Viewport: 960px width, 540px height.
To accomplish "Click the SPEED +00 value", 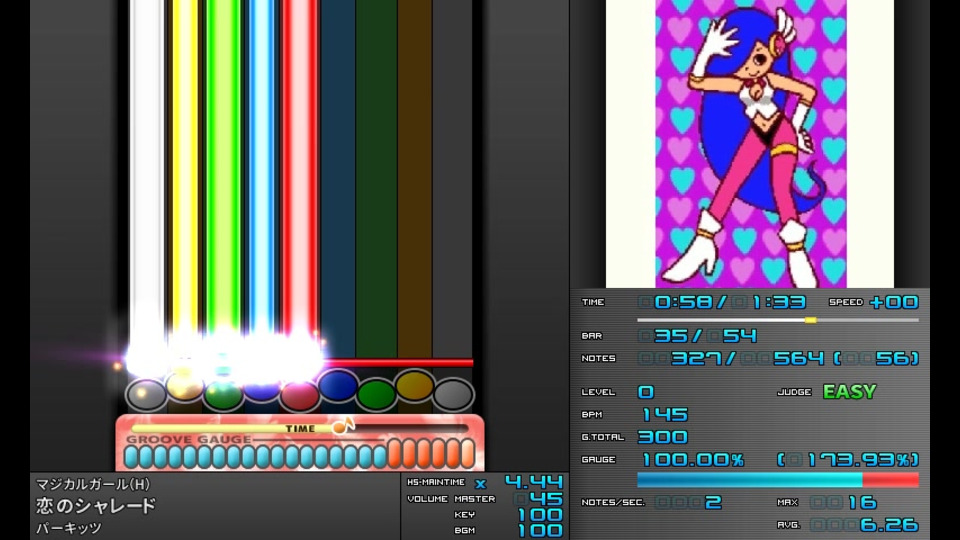I will [893, 302].
